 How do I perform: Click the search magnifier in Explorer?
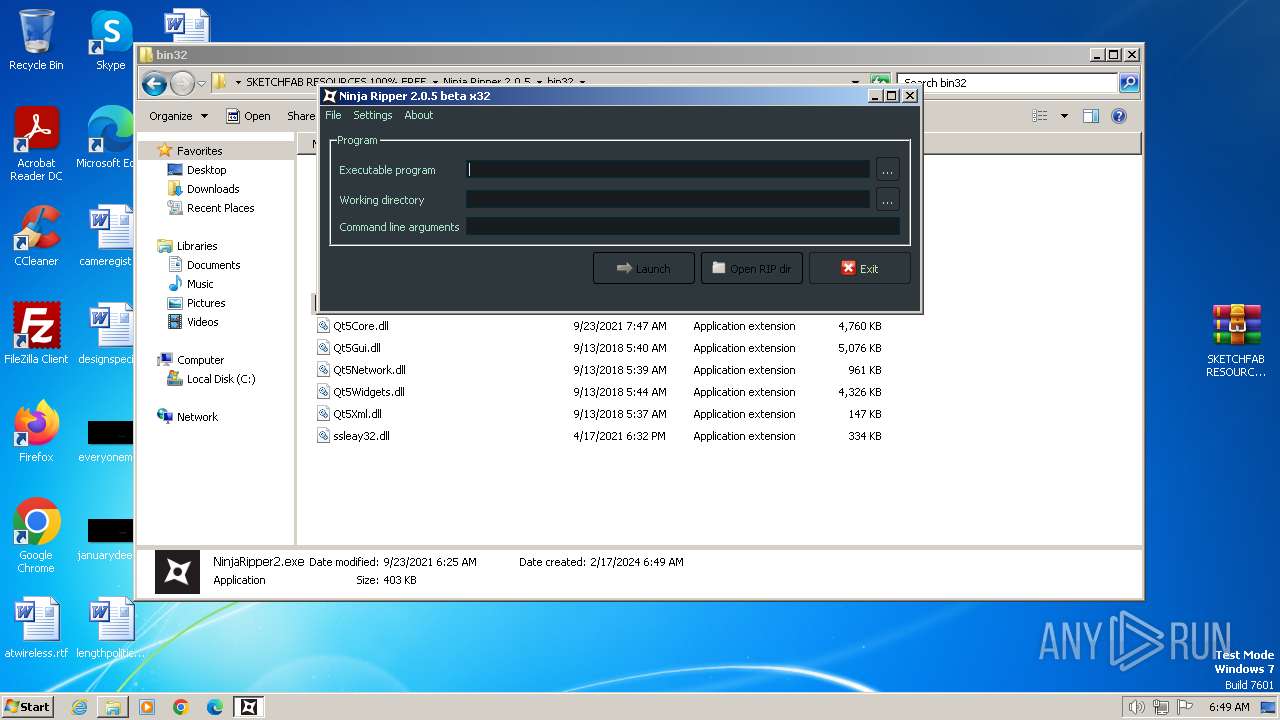pyautogui.click(x=1128, y=83)
